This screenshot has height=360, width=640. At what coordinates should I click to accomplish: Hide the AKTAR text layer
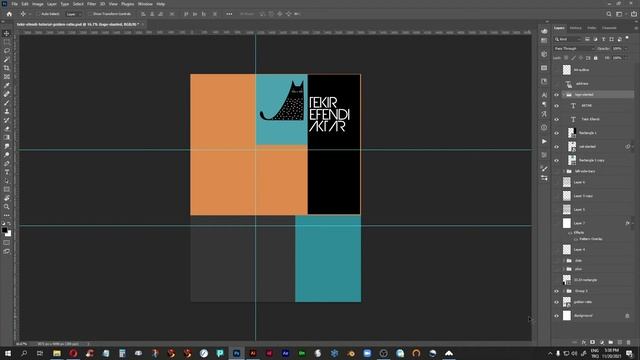[556, 106]
